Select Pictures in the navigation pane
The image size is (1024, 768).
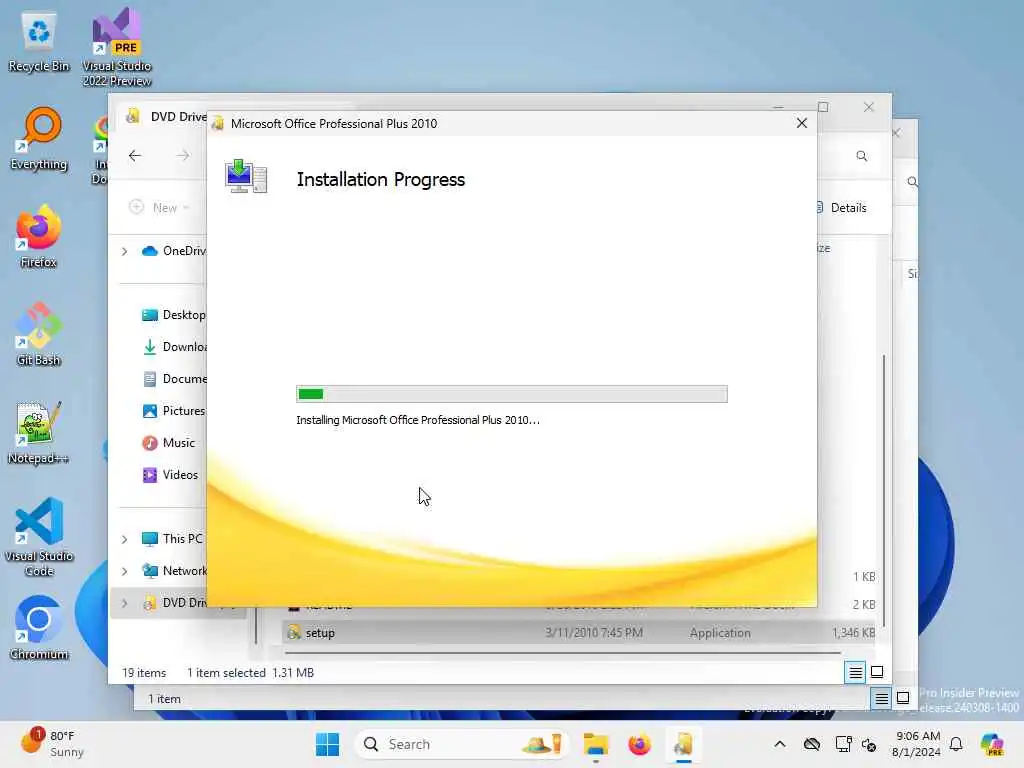(173, 411)
